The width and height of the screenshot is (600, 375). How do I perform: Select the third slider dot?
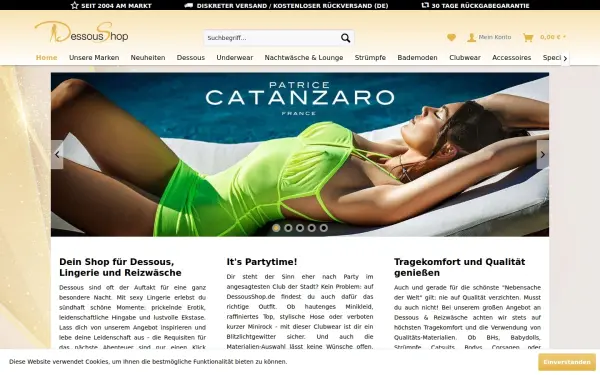click(x=300, y=228)
